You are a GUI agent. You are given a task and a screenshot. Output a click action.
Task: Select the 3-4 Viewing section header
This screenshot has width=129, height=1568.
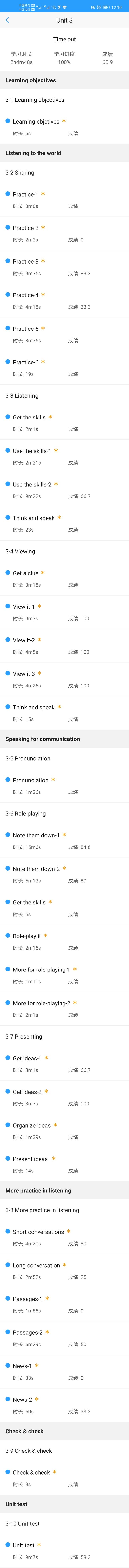20,551
